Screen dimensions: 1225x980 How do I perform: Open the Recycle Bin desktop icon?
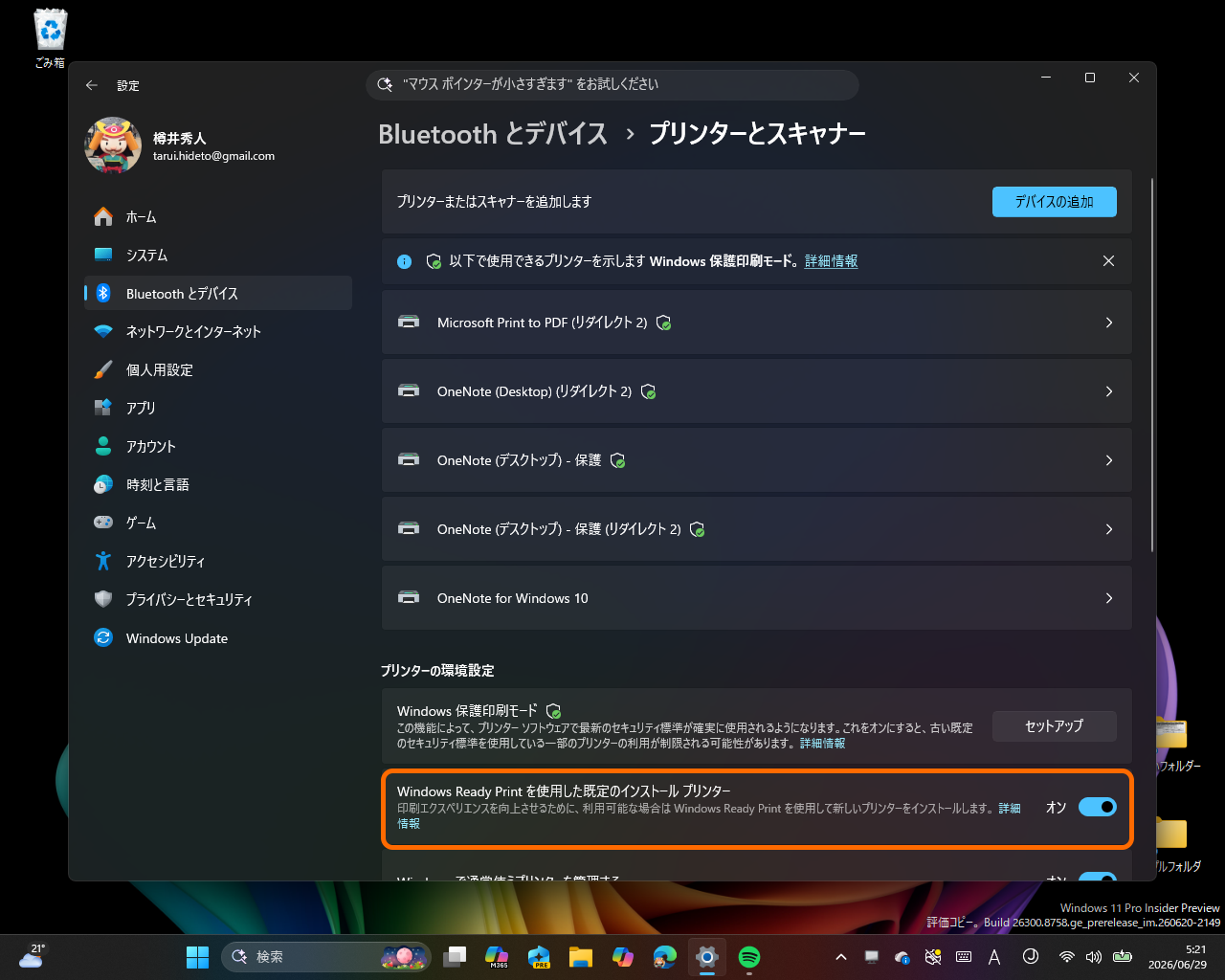point(50,38)
